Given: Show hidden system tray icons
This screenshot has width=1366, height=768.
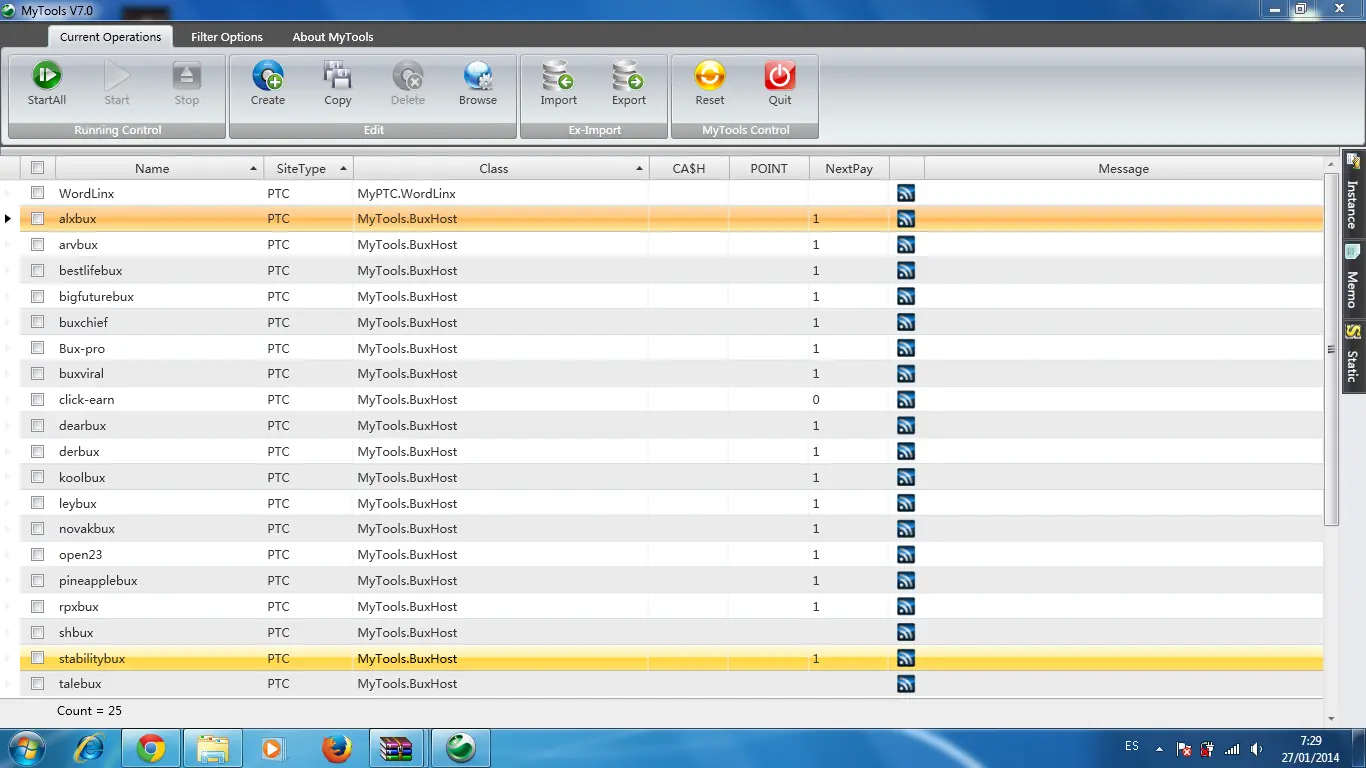Looking at the screenshot, I should 1159,748.
